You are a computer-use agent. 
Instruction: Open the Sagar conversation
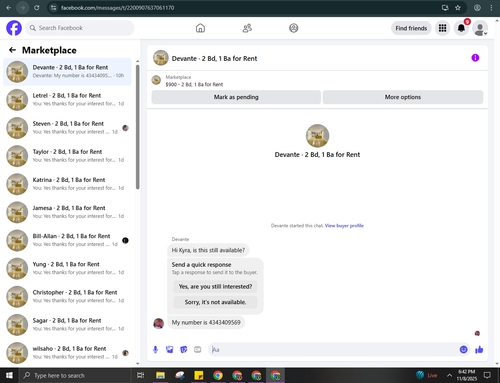click(x=67, y=325)
